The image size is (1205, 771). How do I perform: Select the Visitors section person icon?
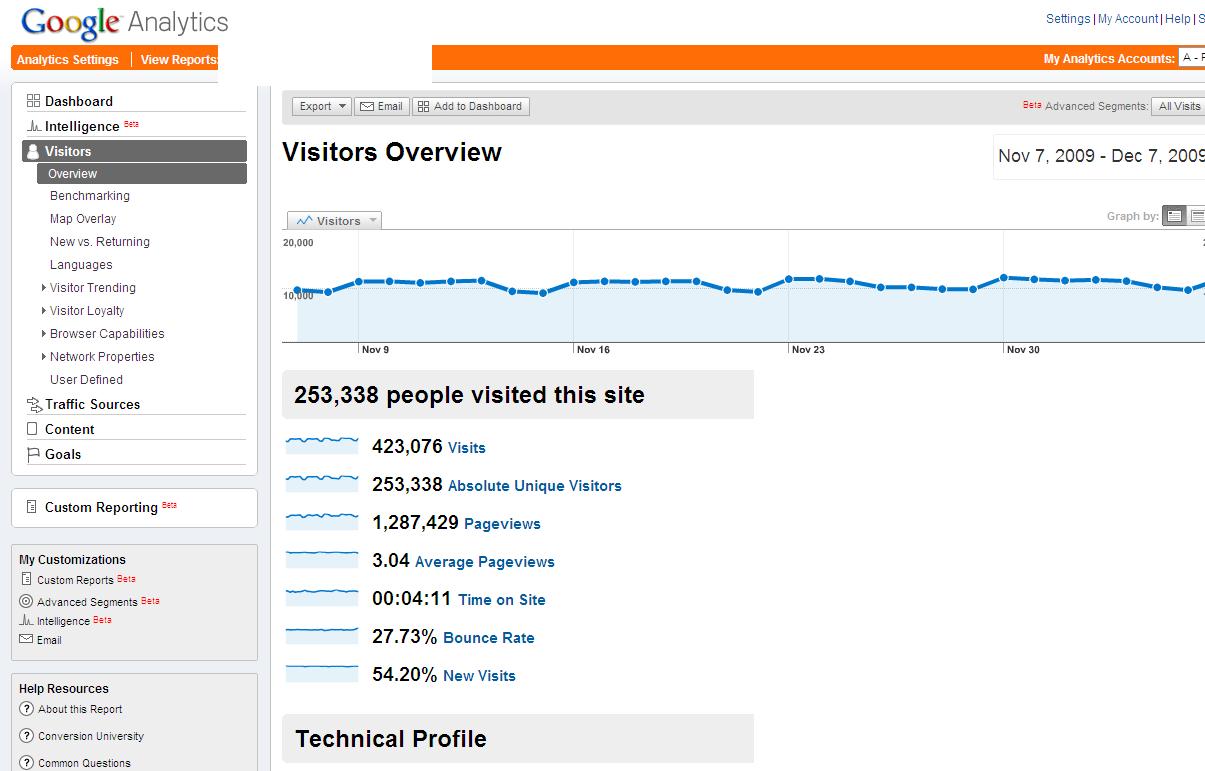click(33, 151)
